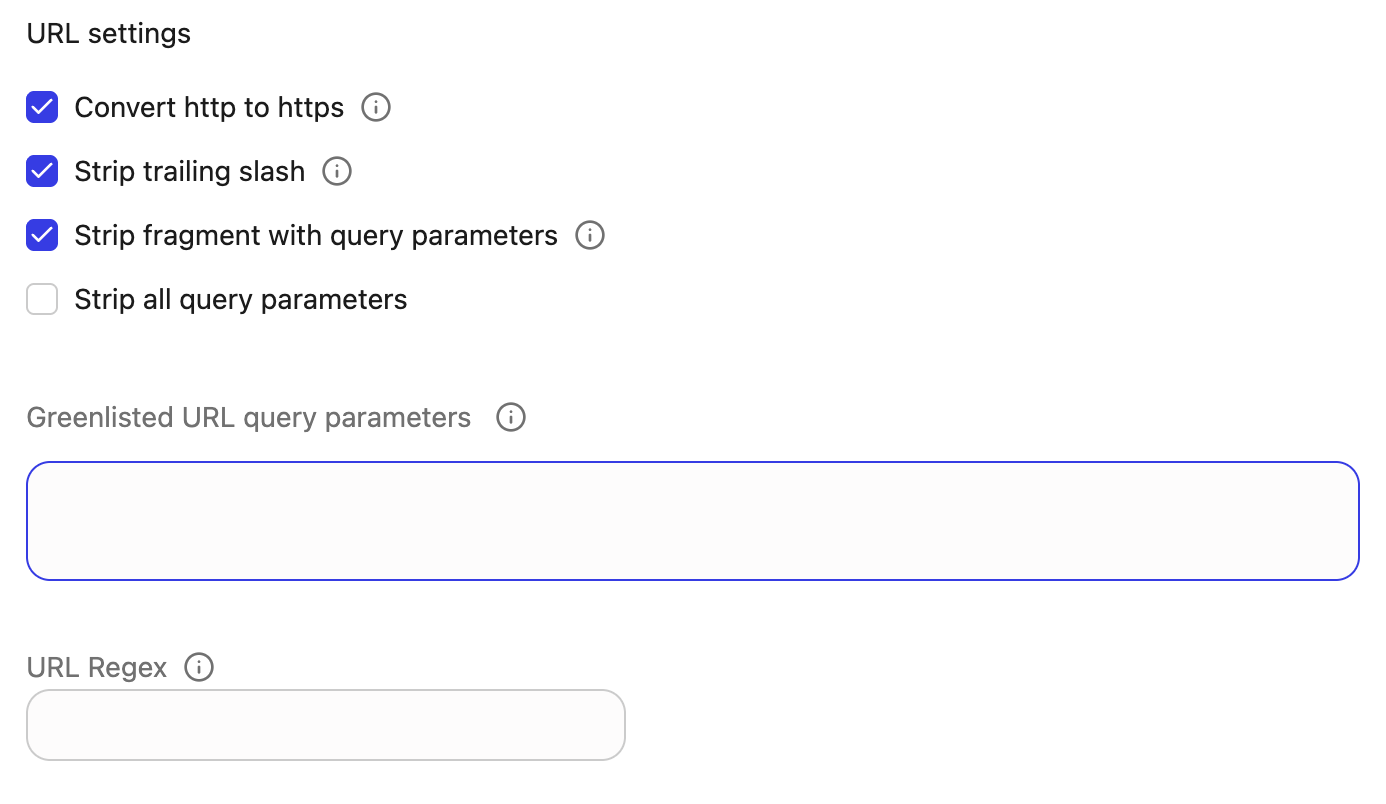Screen dimensions: 1386x804
Task: Toggle the checked box left of Strip trailing slash
Action: (42, 171)
